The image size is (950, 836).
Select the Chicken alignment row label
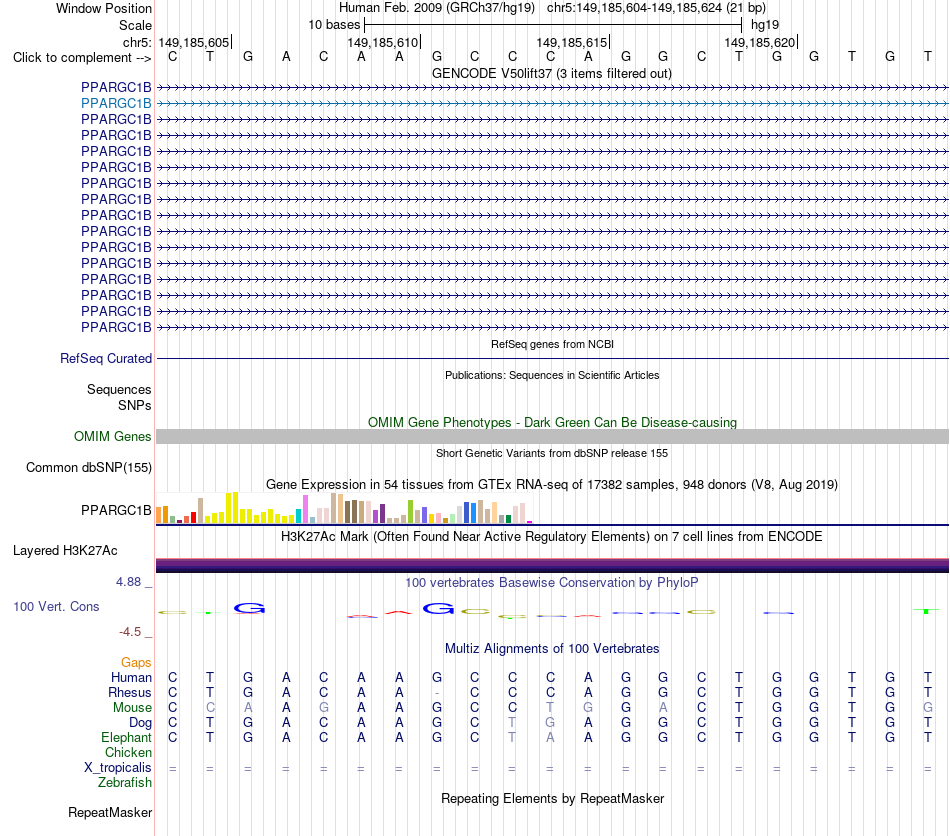click(128, 753)
